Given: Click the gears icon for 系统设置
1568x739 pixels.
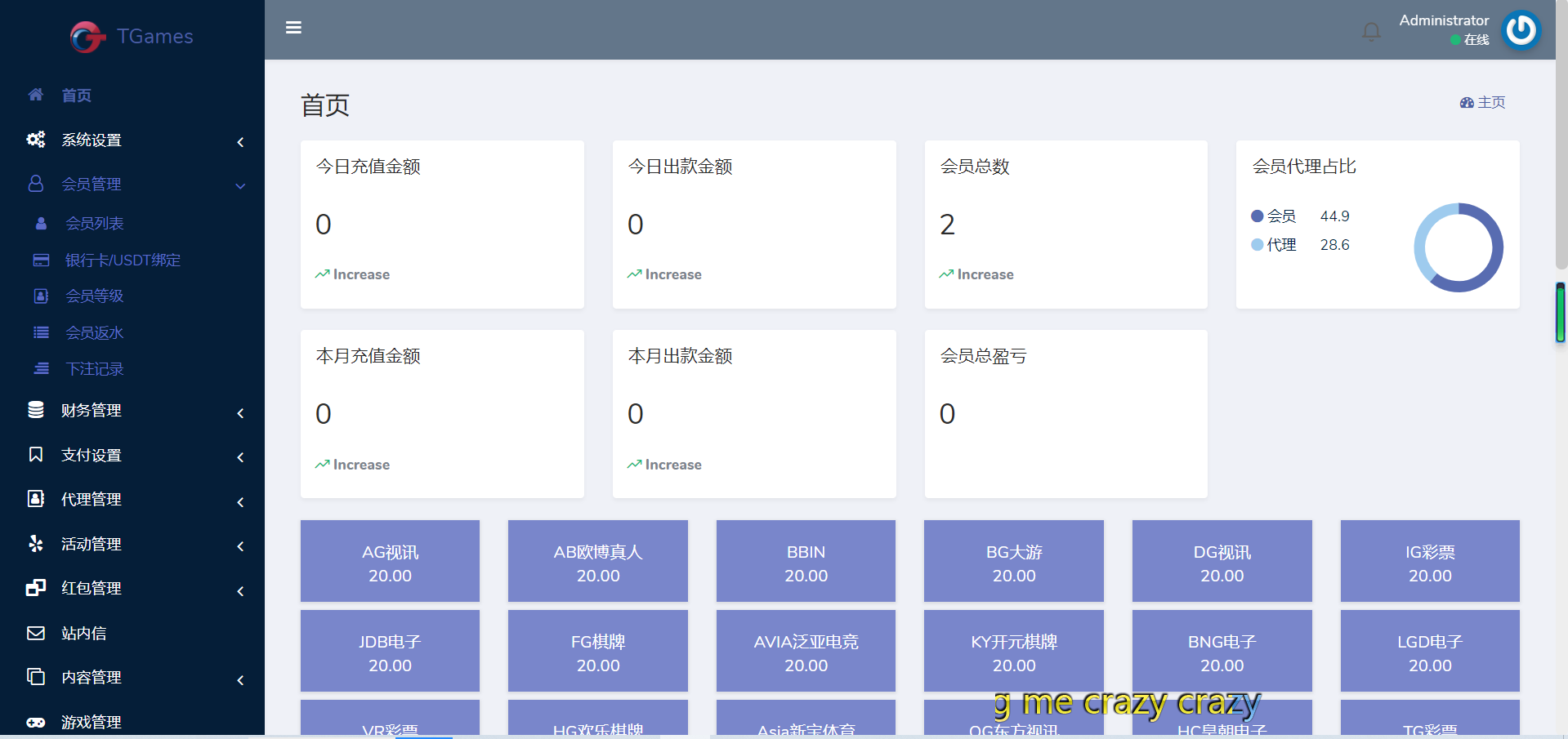Looking at the screenshot, I should click(x=36, y=140).
